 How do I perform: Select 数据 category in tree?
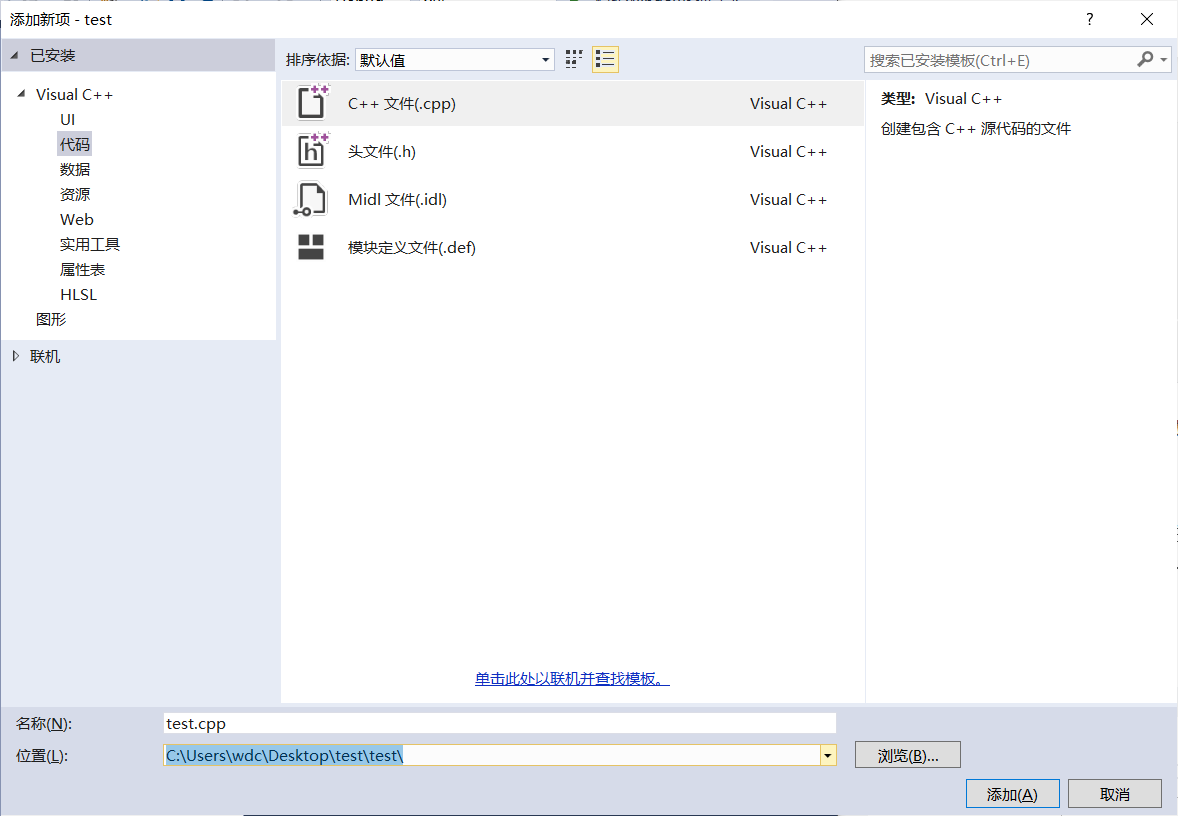click(x=74, y=169)
